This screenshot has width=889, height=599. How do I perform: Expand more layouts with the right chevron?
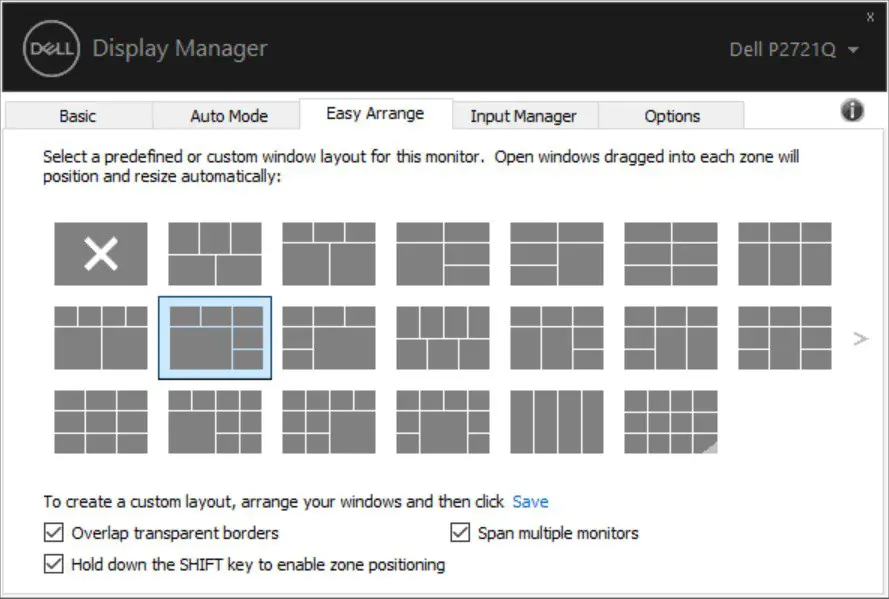(860, 338)
